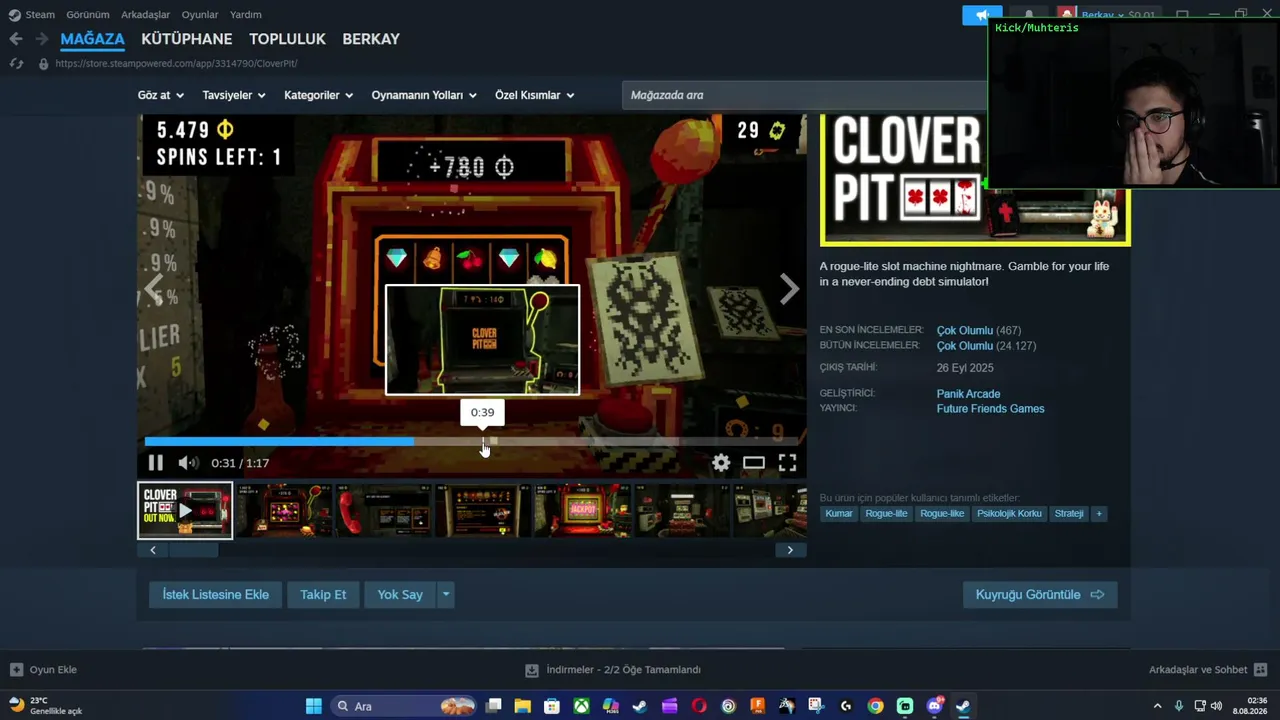Open File Explorer from the taskbar

point(522,706)
